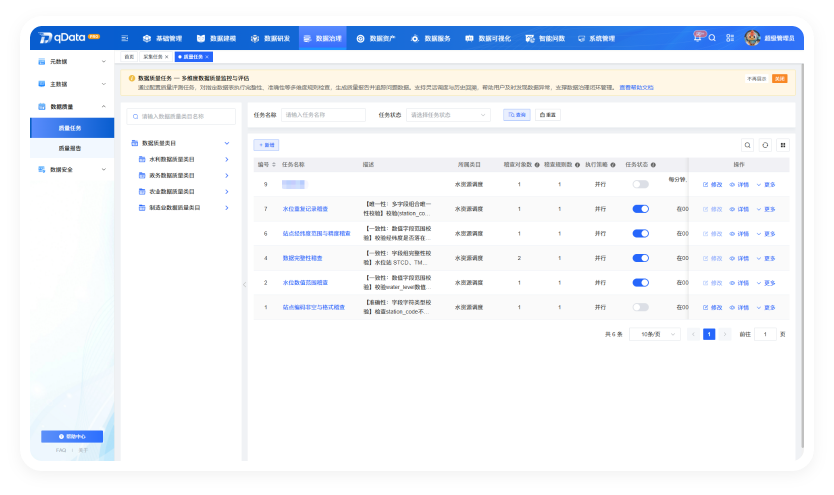Disable status switch for 数据完整性稽查

click(x=640, y=258)
